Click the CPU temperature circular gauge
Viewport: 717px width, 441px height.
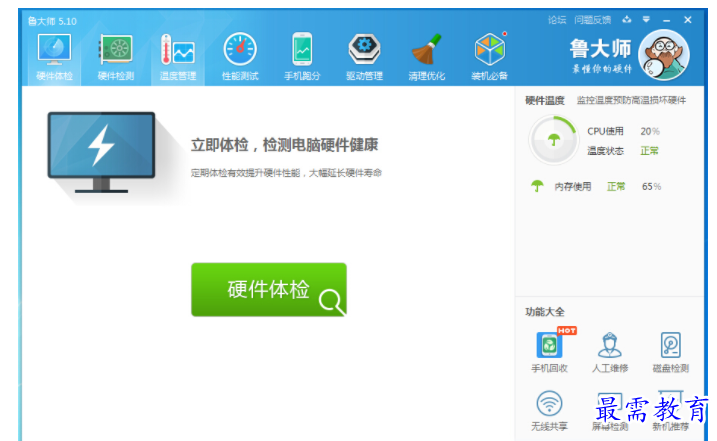553,140
